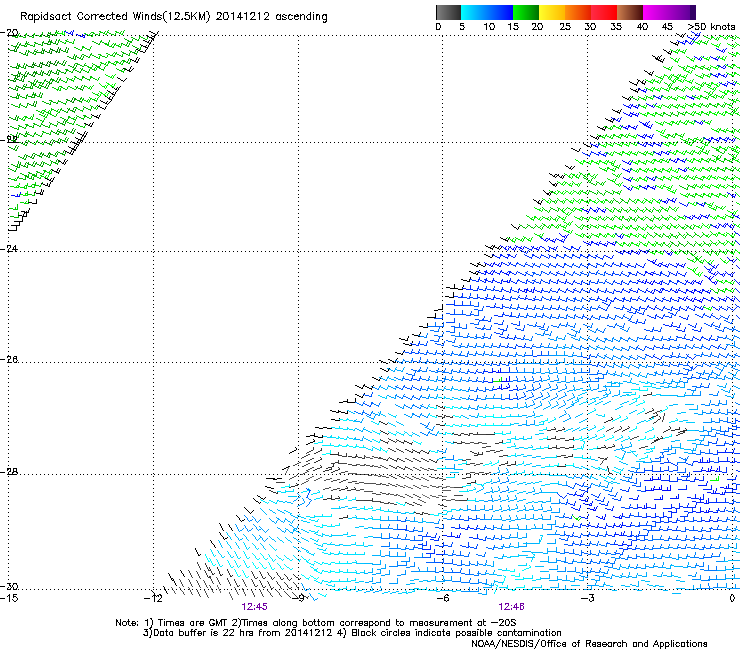Click the purple '12:46' time label
This screenshot has width=740, height=650.
click(512, 607)
